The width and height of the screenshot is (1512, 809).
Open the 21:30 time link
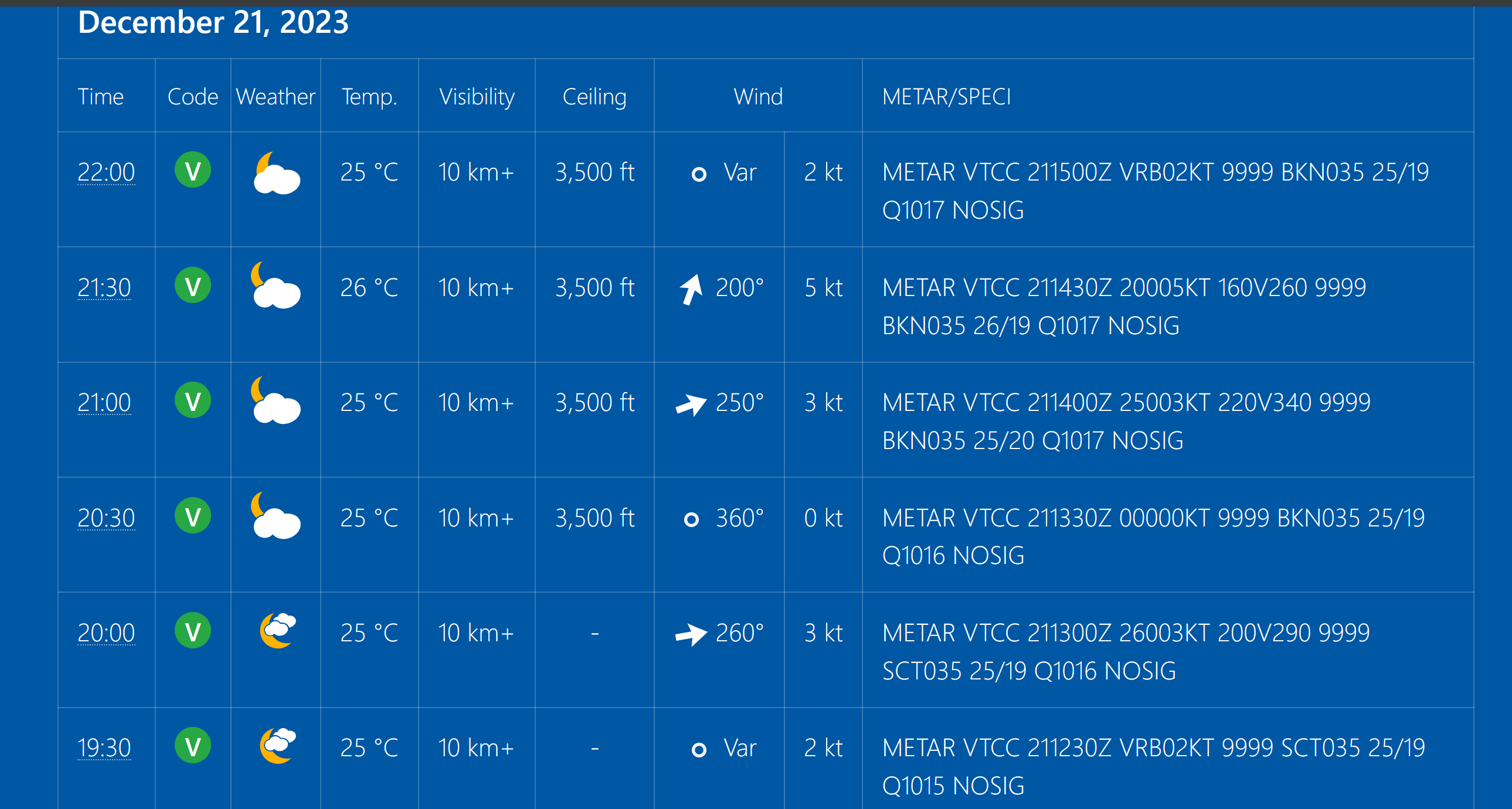tap(104, 288)
